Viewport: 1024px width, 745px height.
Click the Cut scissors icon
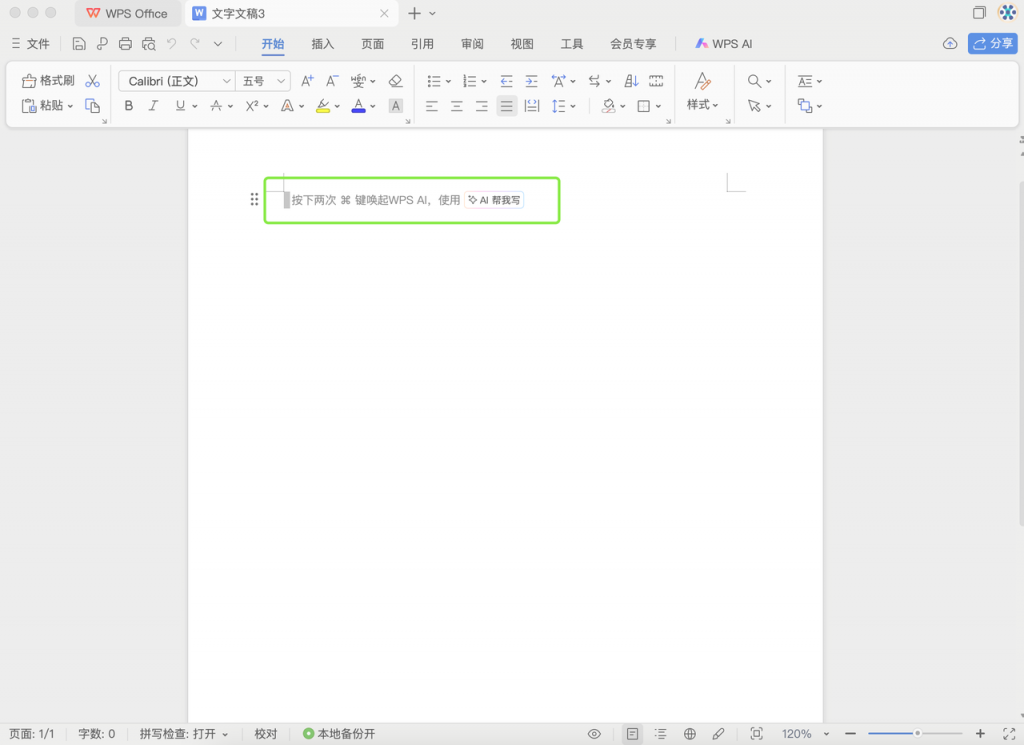tap(93, 81)
